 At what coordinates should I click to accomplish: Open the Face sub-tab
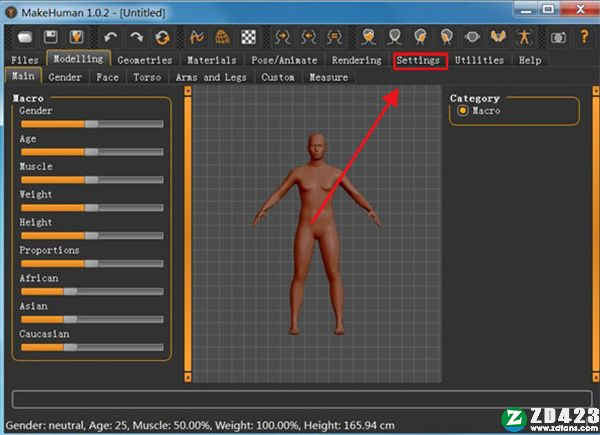tap(108, 77)
